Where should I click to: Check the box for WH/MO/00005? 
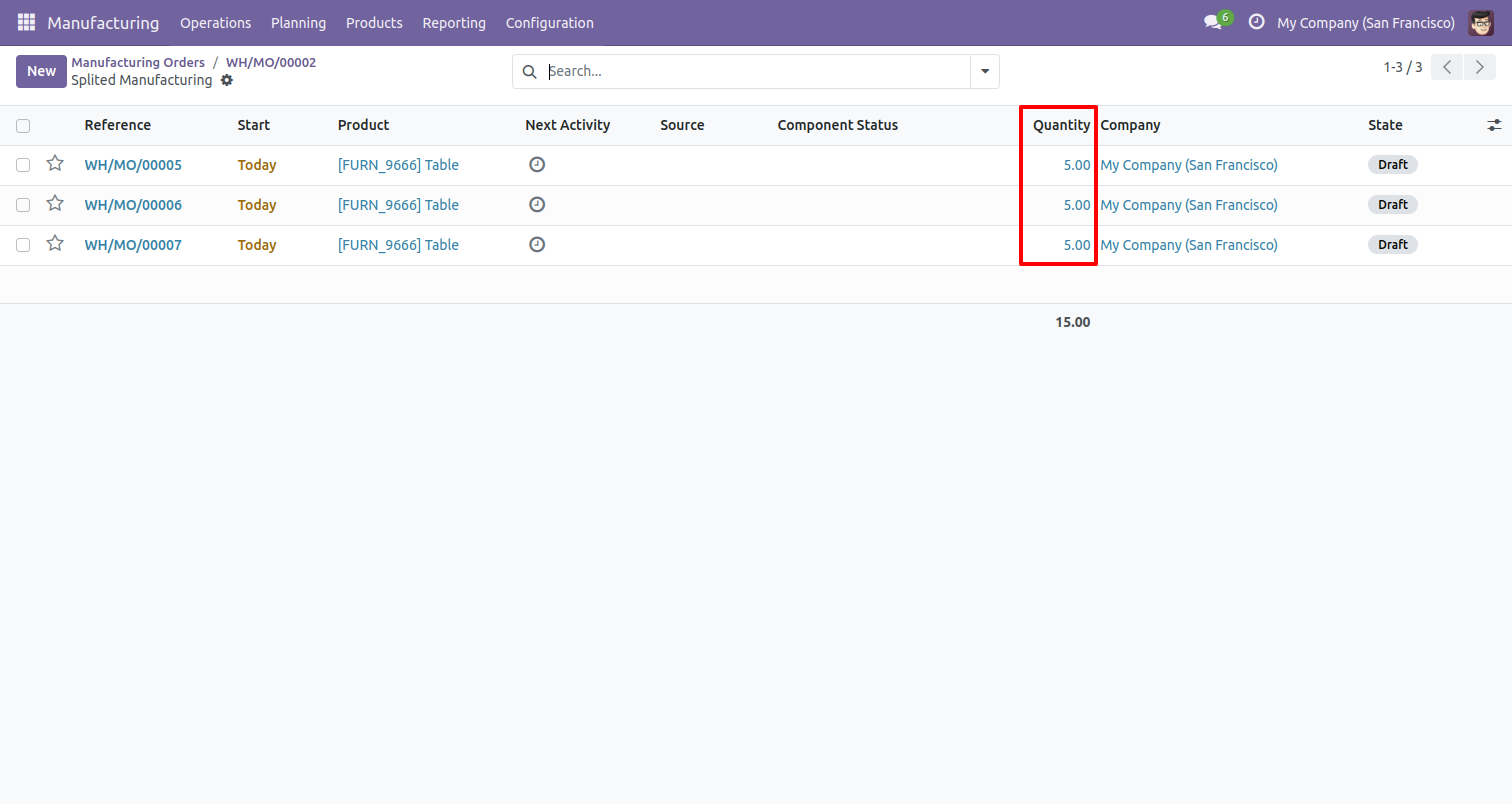click(x=23, y=165)
